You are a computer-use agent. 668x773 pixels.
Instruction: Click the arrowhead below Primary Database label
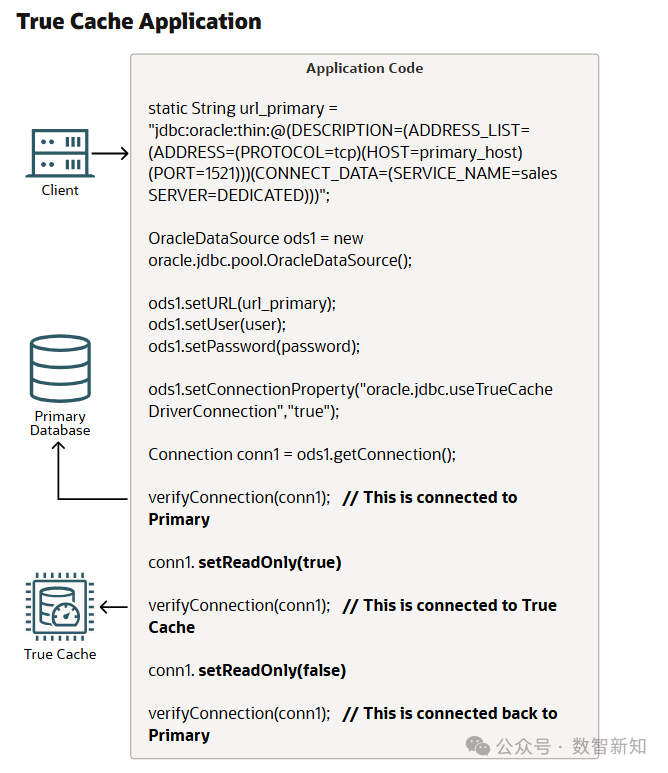click(59, 448)
